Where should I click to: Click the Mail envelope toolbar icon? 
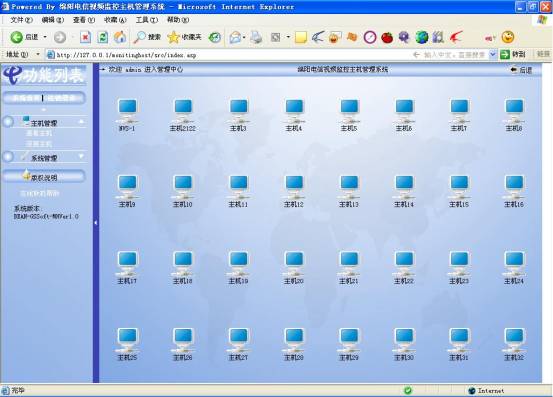point(235,37)
